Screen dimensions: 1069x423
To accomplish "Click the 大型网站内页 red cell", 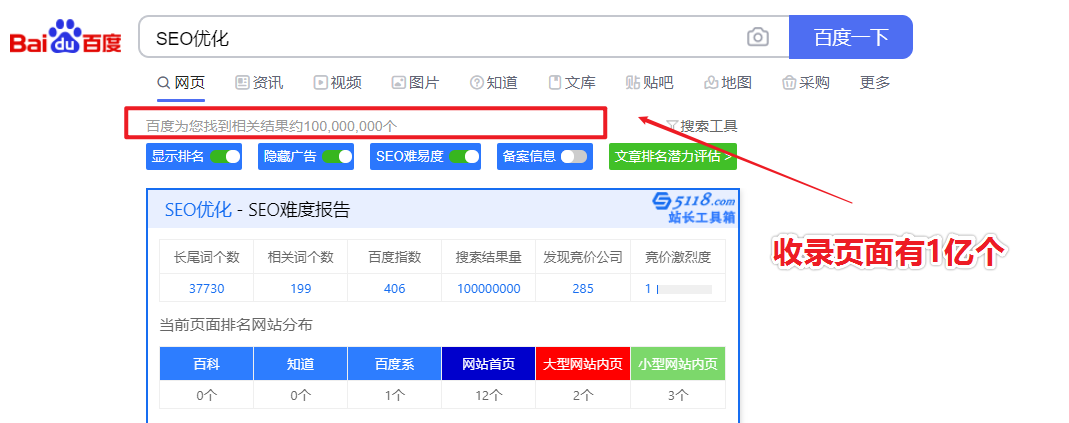I will pos(583,364).
